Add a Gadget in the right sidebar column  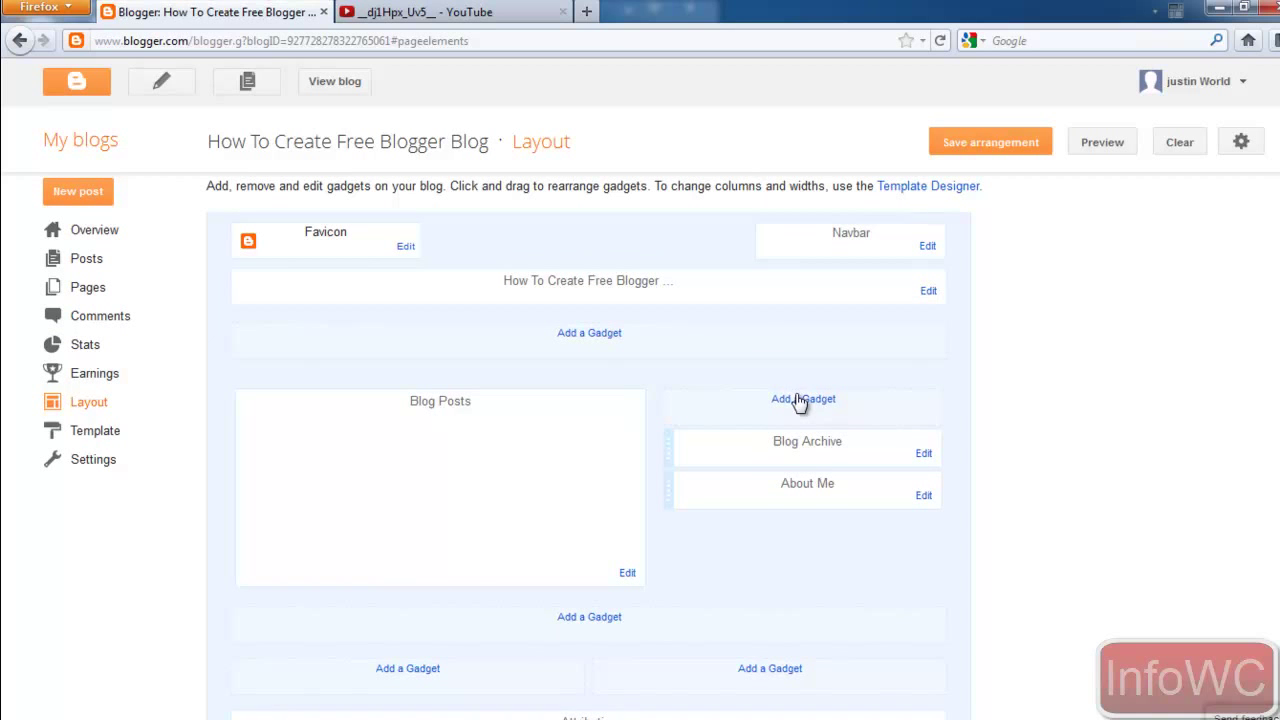tap(803, 399)
